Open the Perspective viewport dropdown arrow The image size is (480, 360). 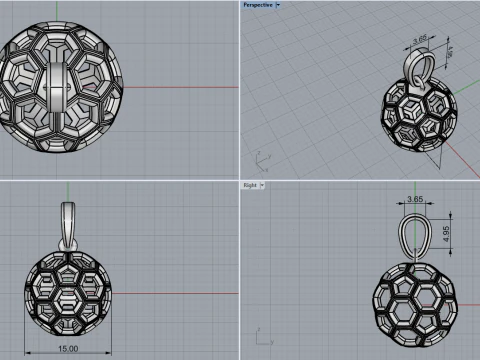coord(278,5)
